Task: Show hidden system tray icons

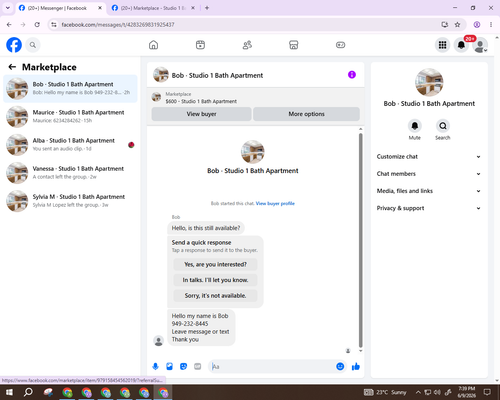Action: (418, 392)
